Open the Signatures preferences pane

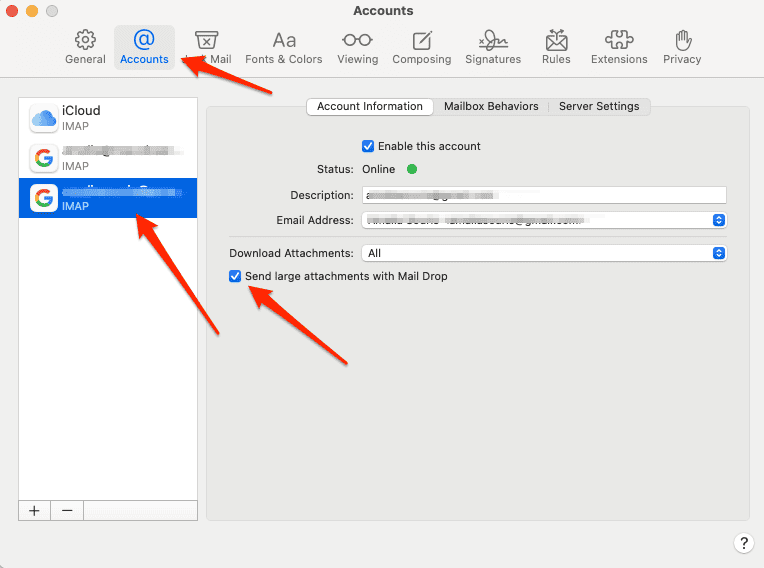click(x=493, y=46)
